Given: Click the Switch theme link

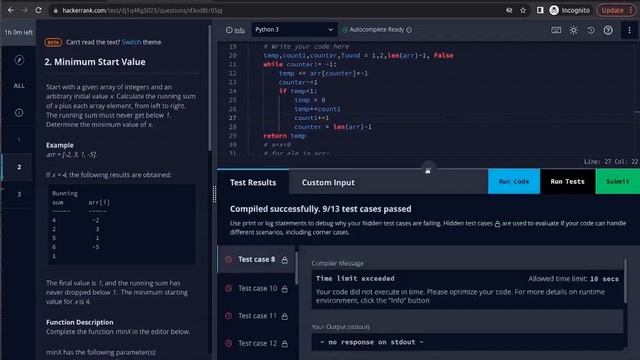Looking at the screenshot, I should point(131,42).
